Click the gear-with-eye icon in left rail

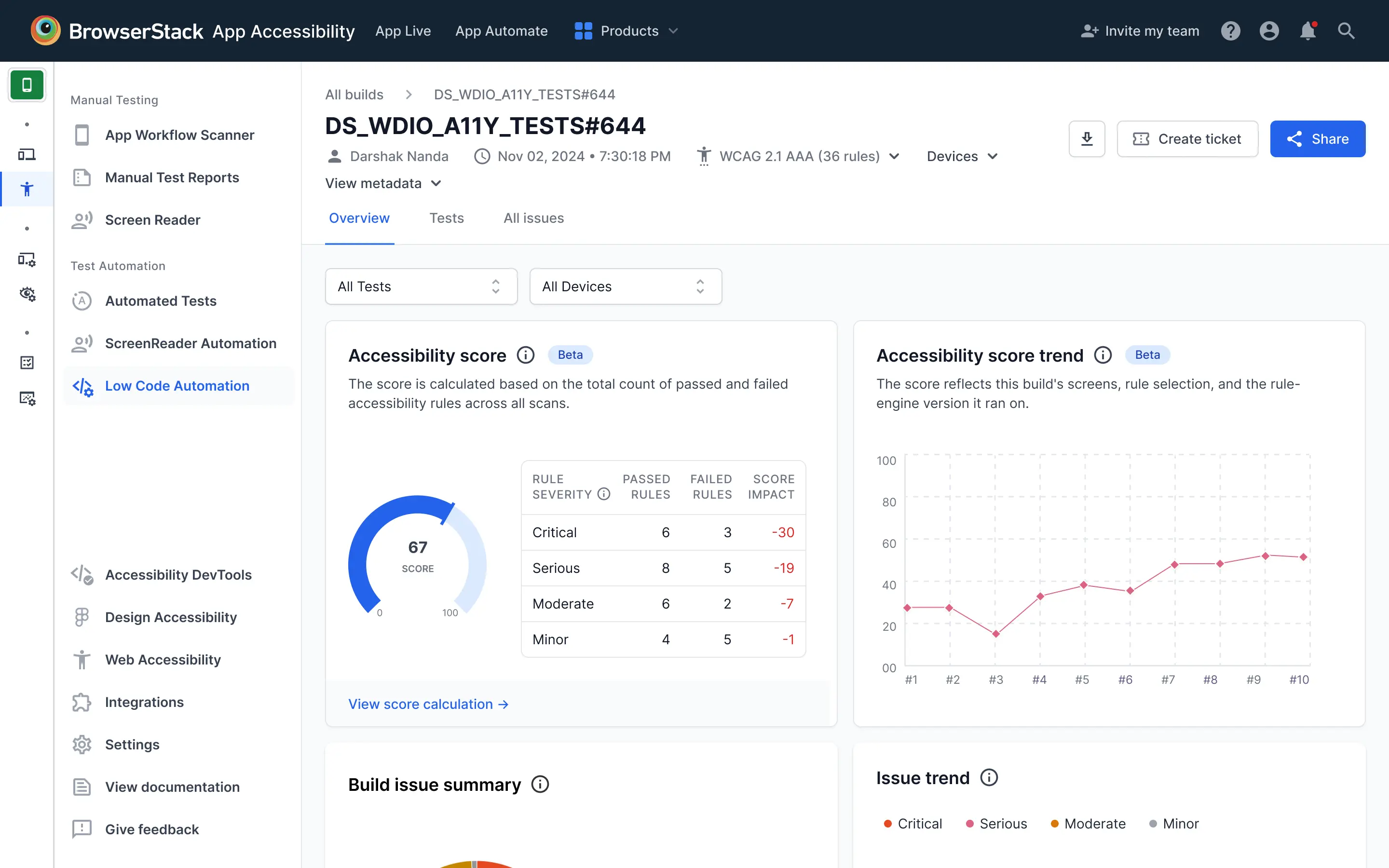(27, 295)
